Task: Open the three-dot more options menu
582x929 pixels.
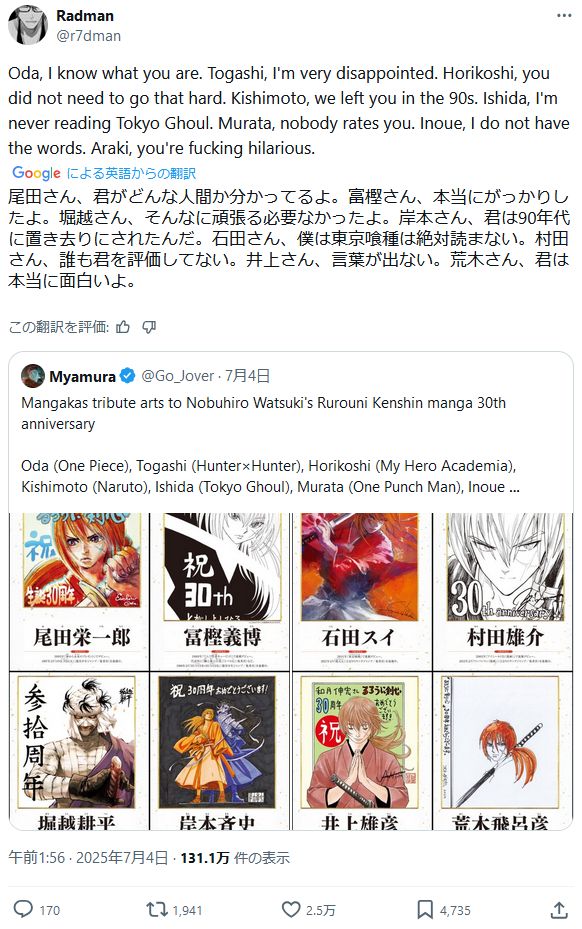Action: tap(564, 15)
